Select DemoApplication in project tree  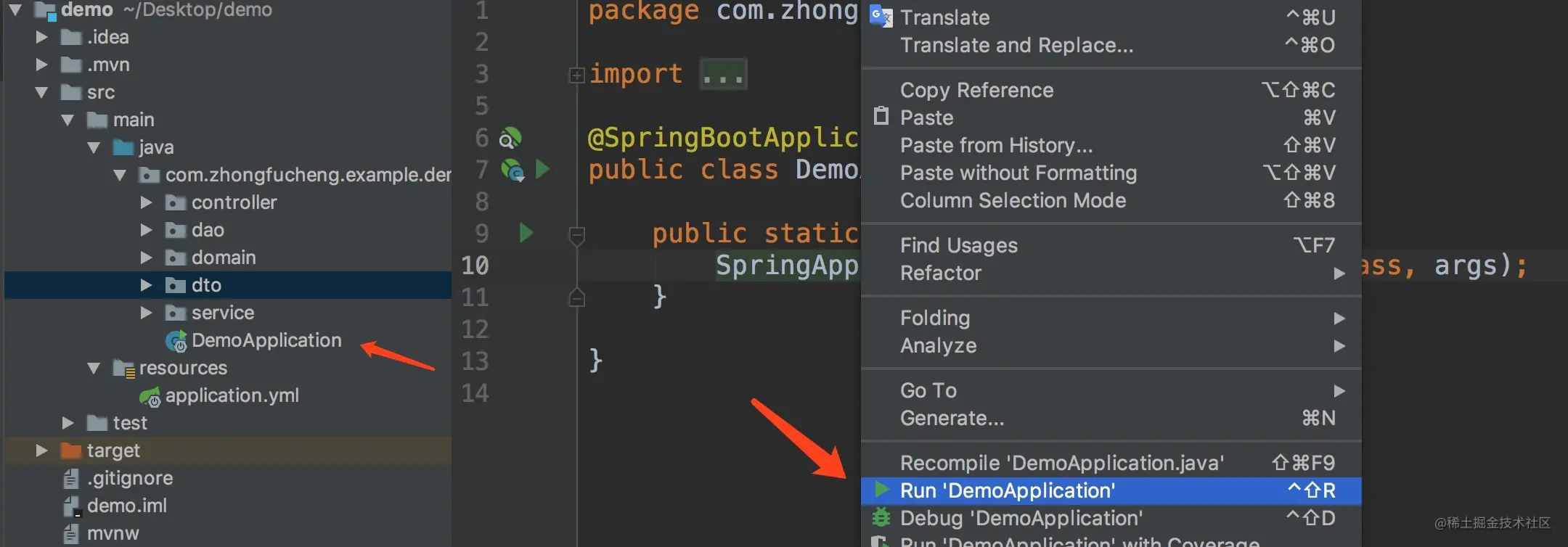266,340
